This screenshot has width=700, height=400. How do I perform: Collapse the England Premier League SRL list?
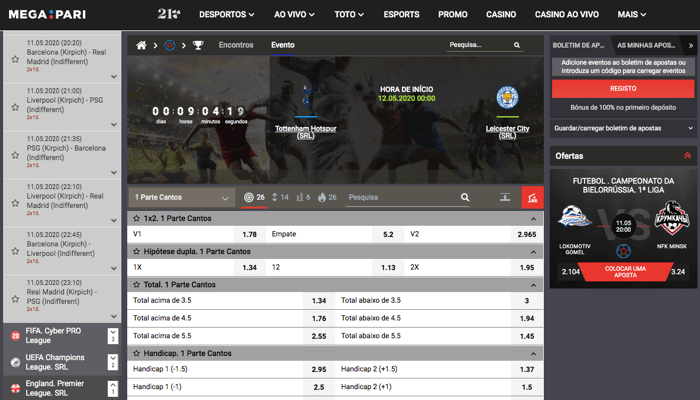[113, 388]
